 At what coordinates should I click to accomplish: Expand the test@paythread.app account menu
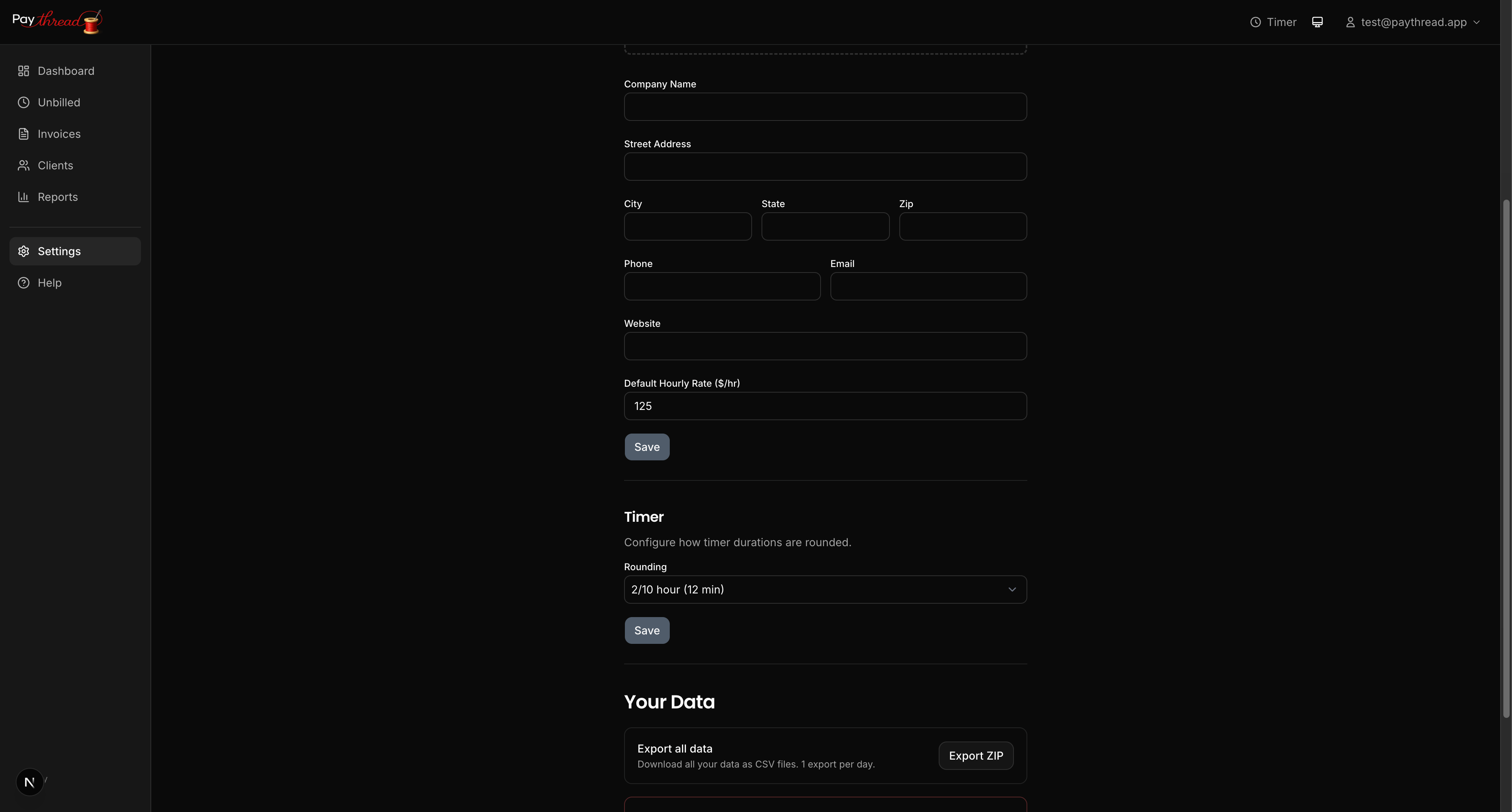point(1413,22)
